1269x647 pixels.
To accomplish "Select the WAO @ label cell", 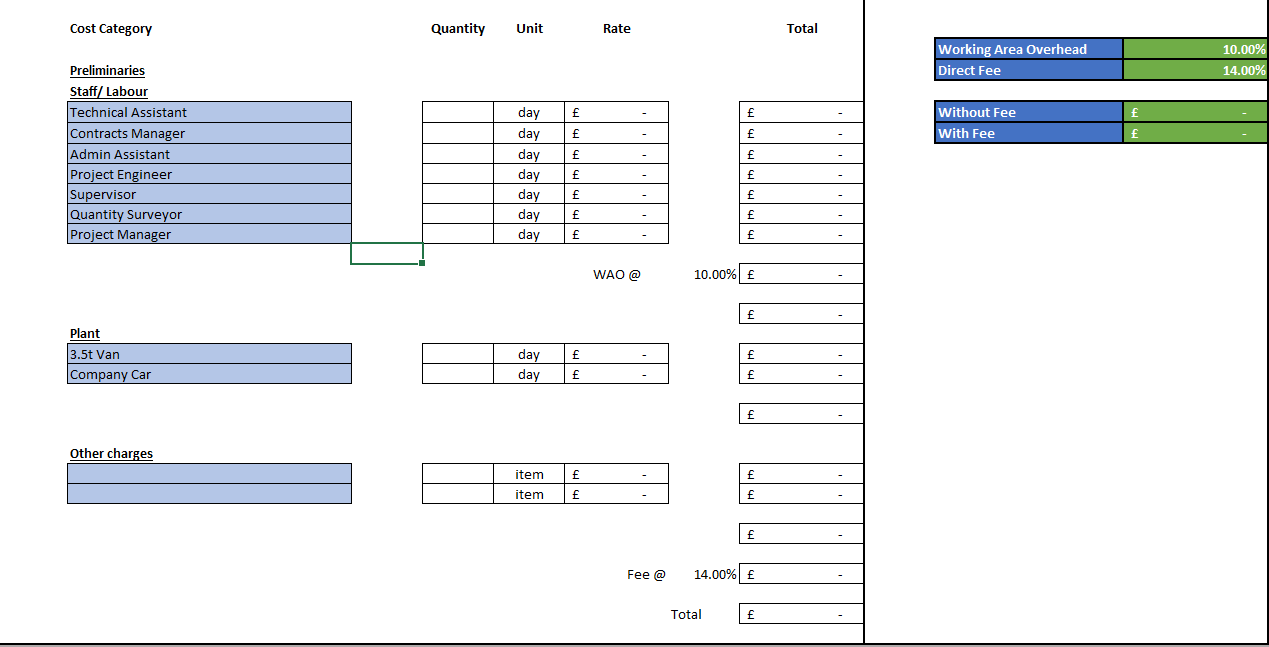I will pyautogui.click(x=616, y=274).
